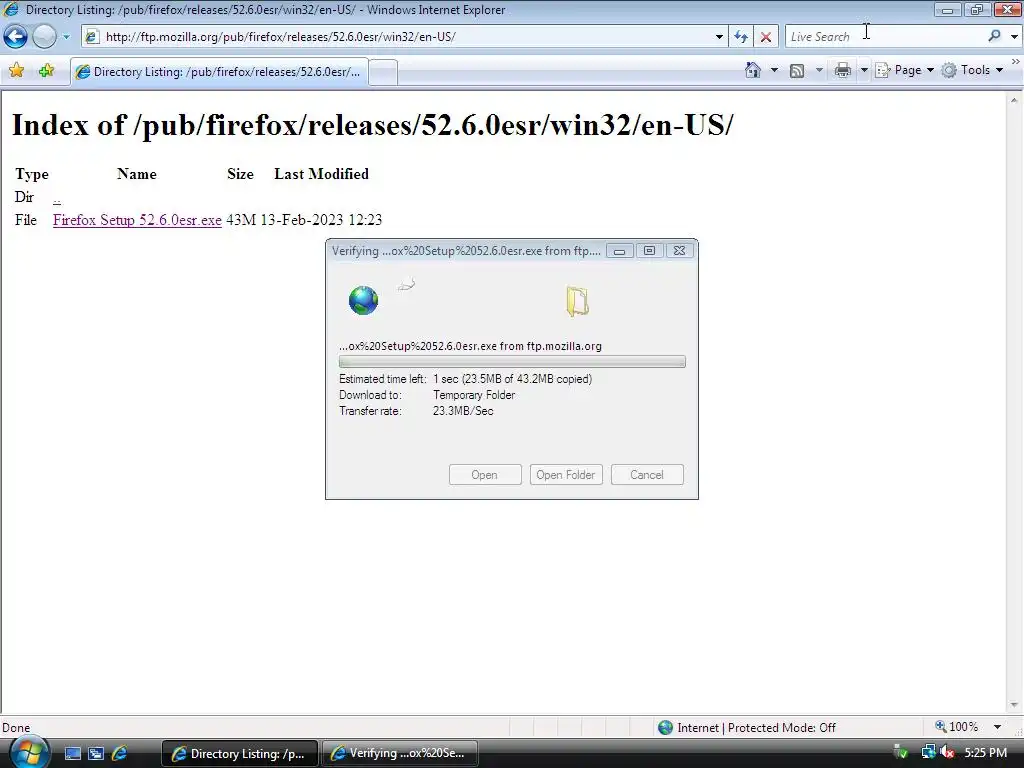Click the RSS feeds icon

pos(797,71)
